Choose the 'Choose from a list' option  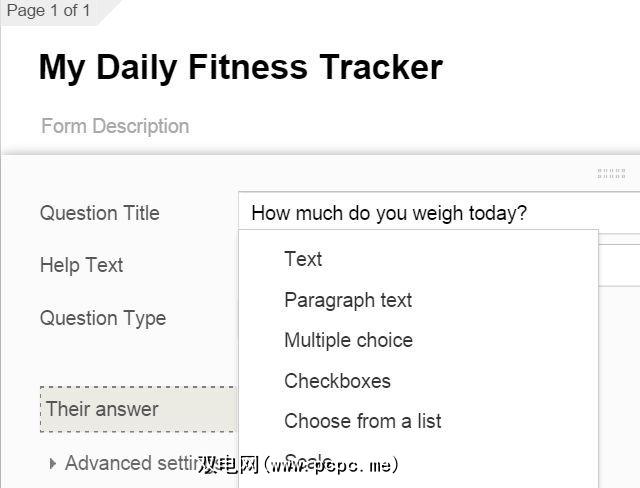[x=362, y=421]
